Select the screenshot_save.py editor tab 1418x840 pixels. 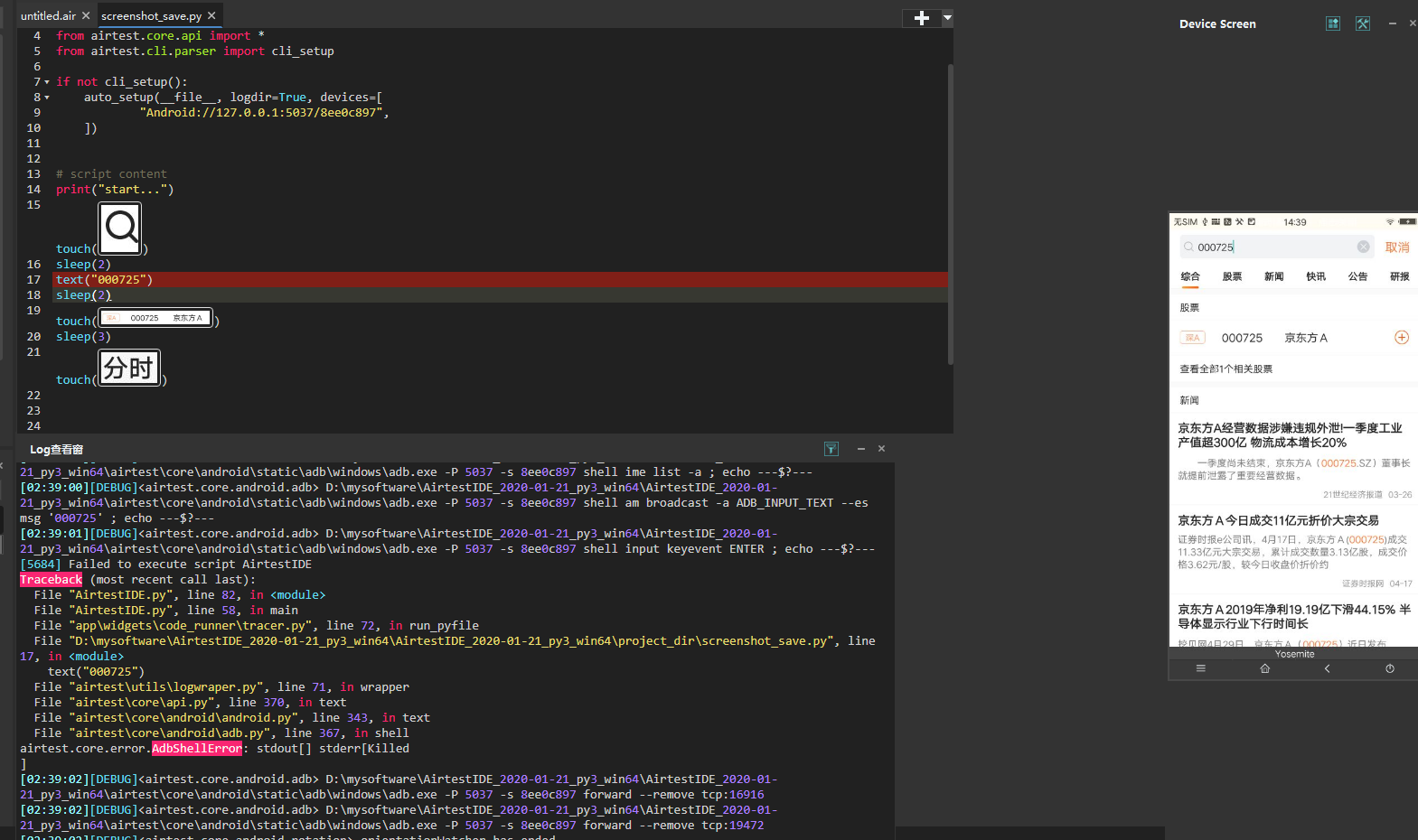pos(151,15)
